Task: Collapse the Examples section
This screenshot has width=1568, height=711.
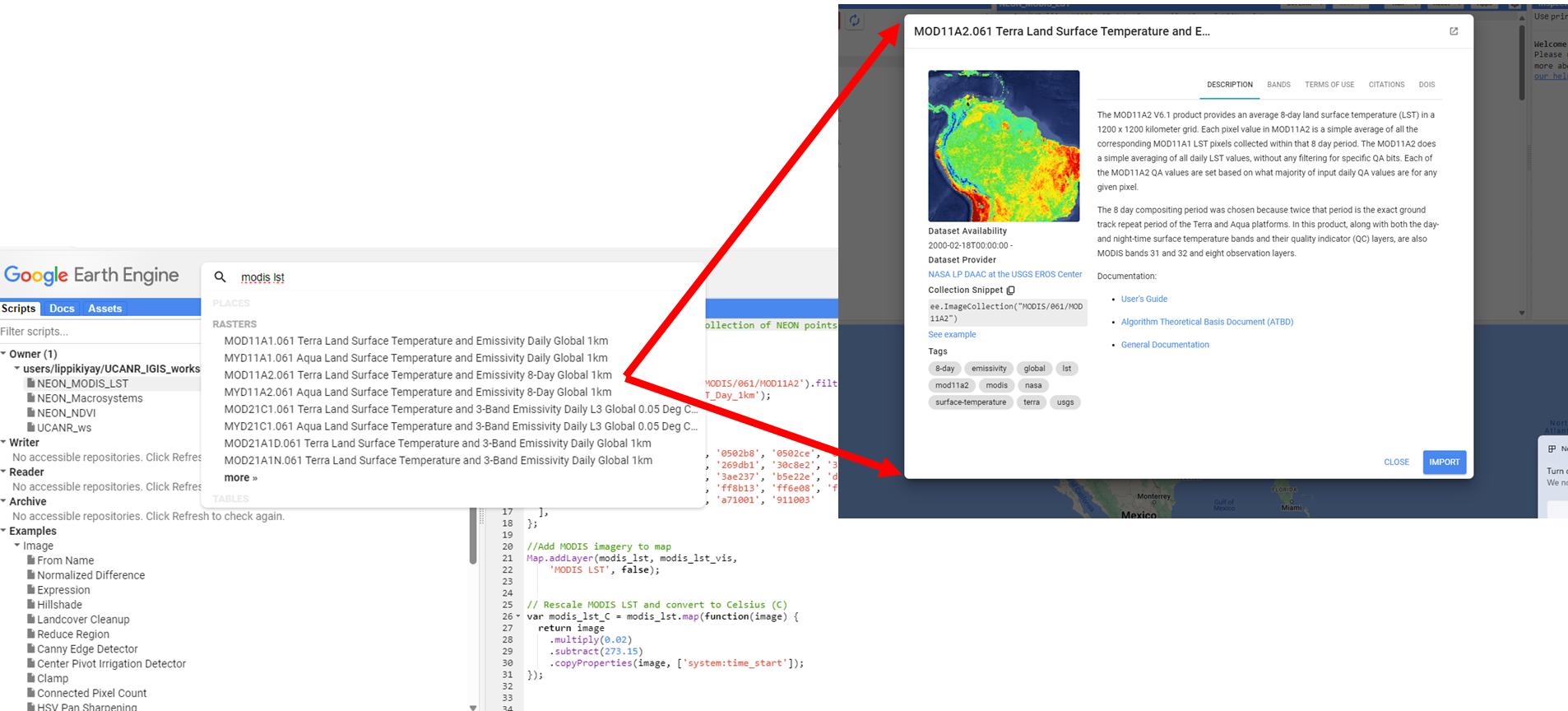Action: 4,532
